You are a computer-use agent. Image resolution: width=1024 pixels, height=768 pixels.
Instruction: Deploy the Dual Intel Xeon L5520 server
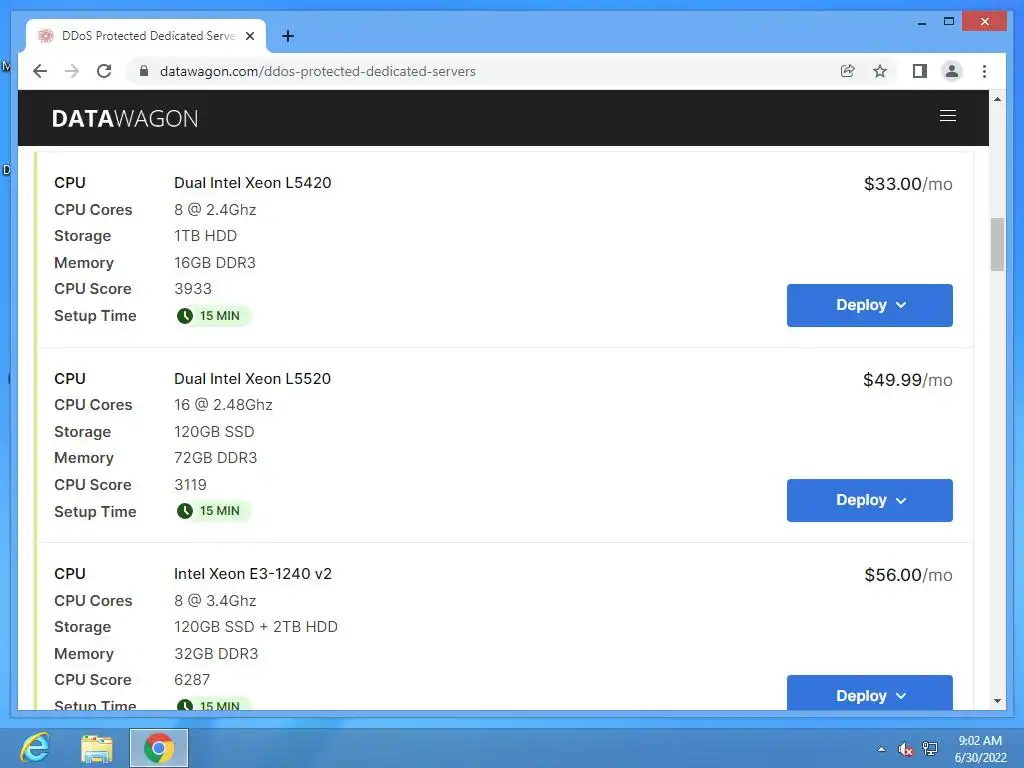[869, 500]
